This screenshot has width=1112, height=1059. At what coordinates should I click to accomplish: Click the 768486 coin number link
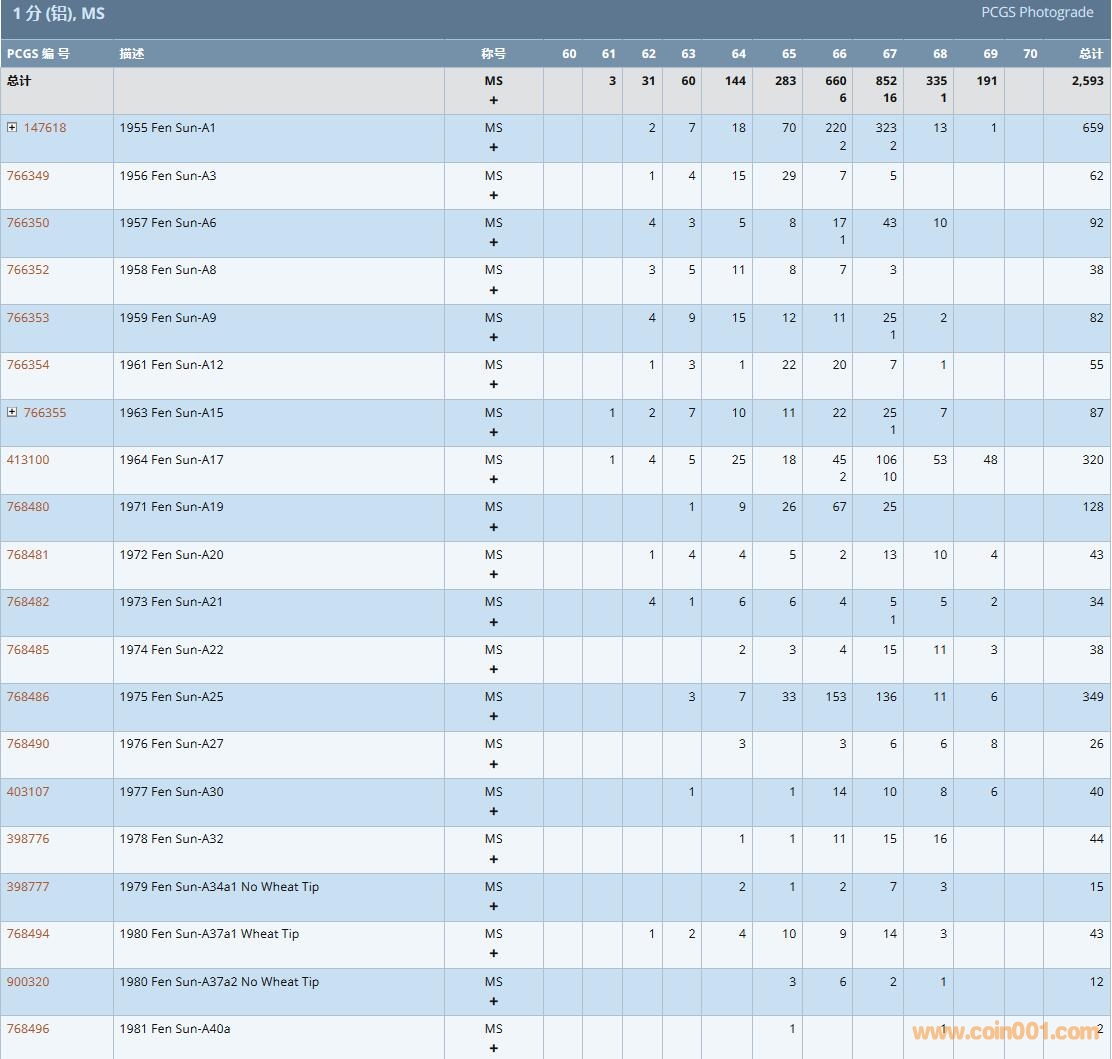click(x=28, y=697)
